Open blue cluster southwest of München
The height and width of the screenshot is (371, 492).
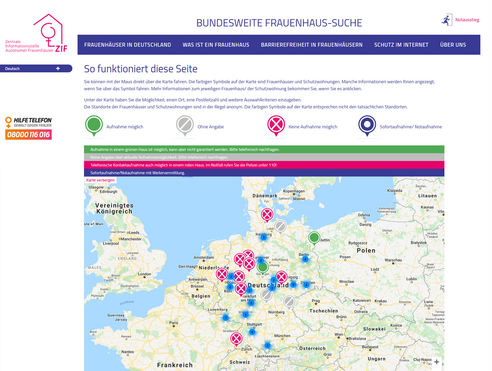(x=267, y=346)
